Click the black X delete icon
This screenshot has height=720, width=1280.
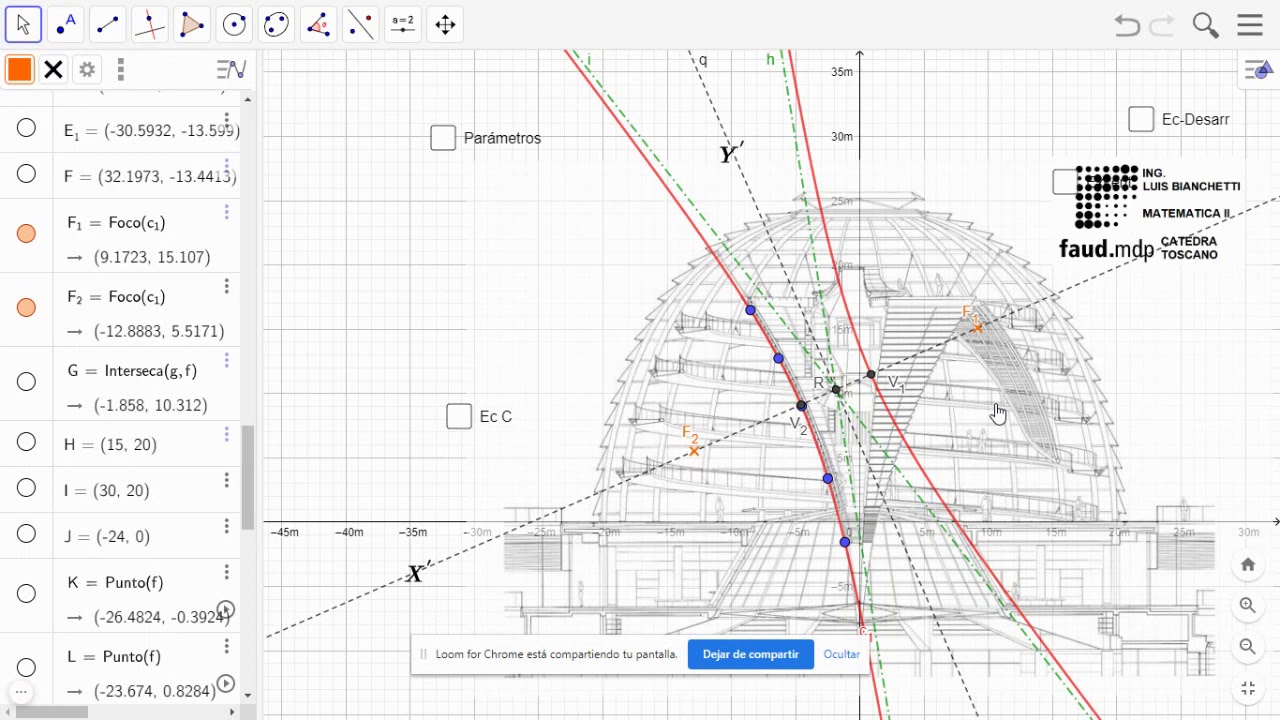click(x=54, y=69)
